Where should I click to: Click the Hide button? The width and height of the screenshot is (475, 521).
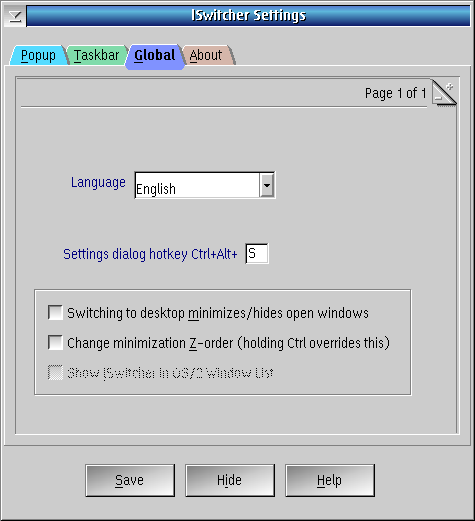click(230, 480)
